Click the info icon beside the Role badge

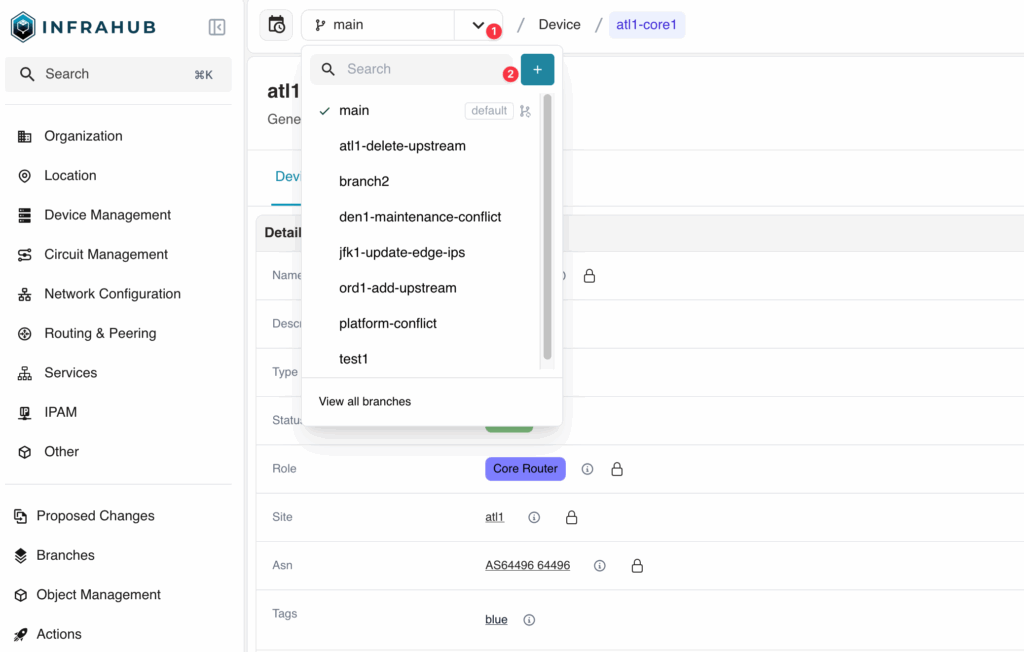point(587,468)
